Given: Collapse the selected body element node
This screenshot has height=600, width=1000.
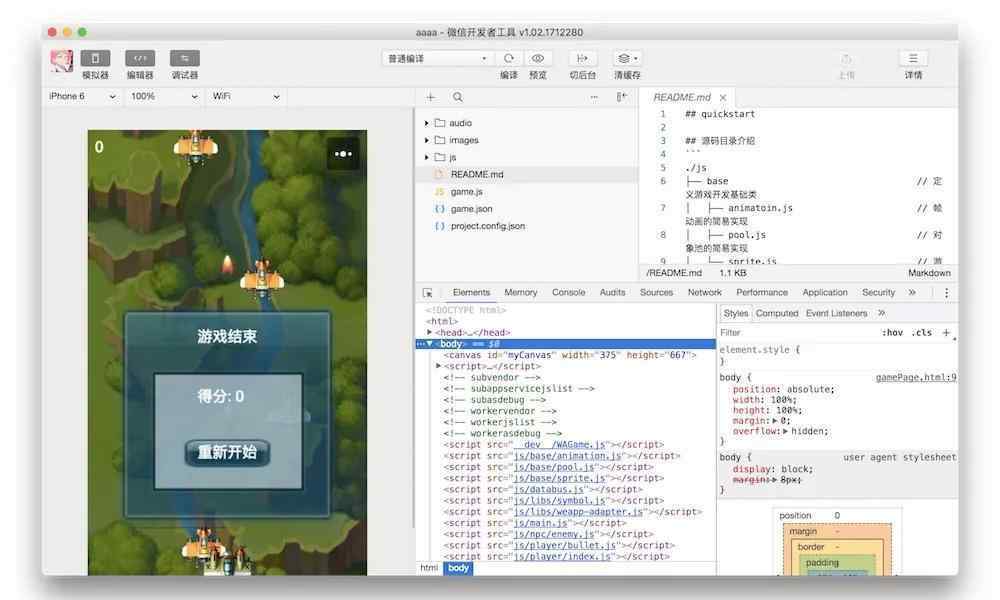Looking at the screenshot, I should [x=430, y=344].
